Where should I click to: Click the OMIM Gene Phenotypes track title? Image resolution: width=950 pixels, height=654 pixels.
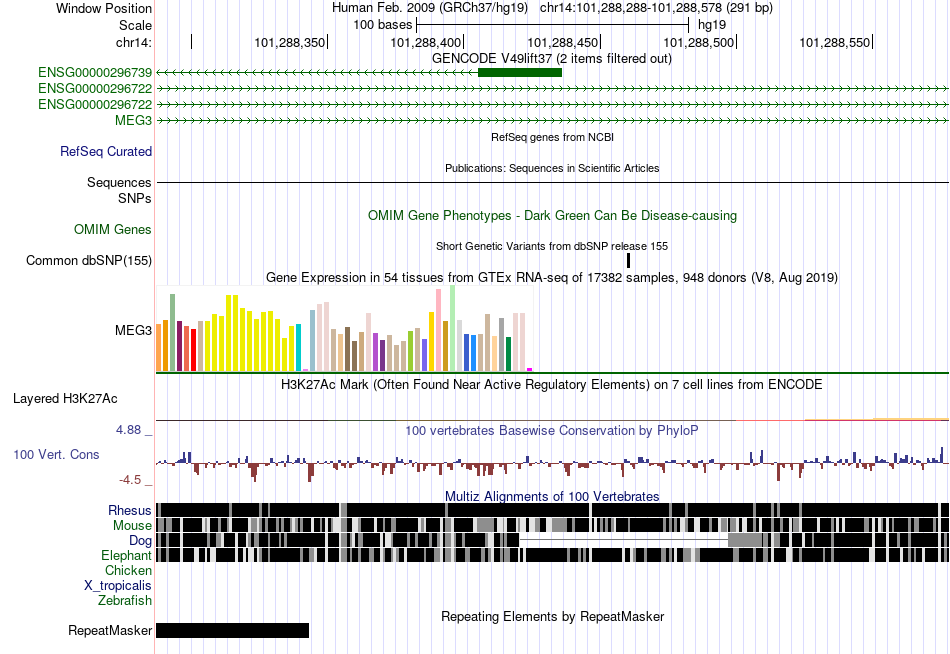coord(553,216)
